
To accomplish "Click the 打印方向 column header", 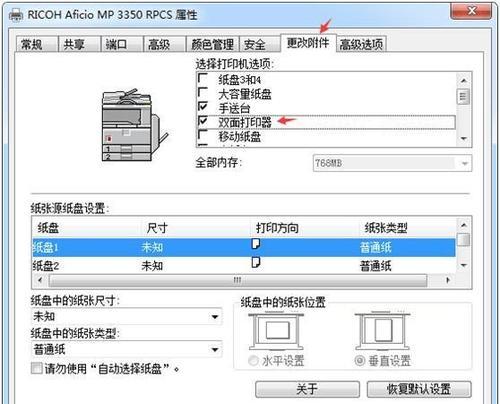I will [305, 228].
